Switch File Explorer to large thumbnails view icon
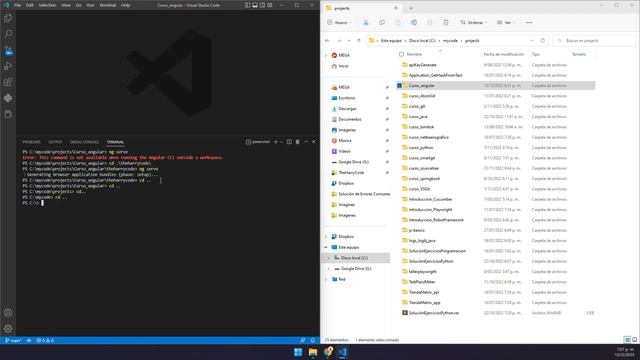This screenshot has height=360, width=640. (x=635, y=340)
